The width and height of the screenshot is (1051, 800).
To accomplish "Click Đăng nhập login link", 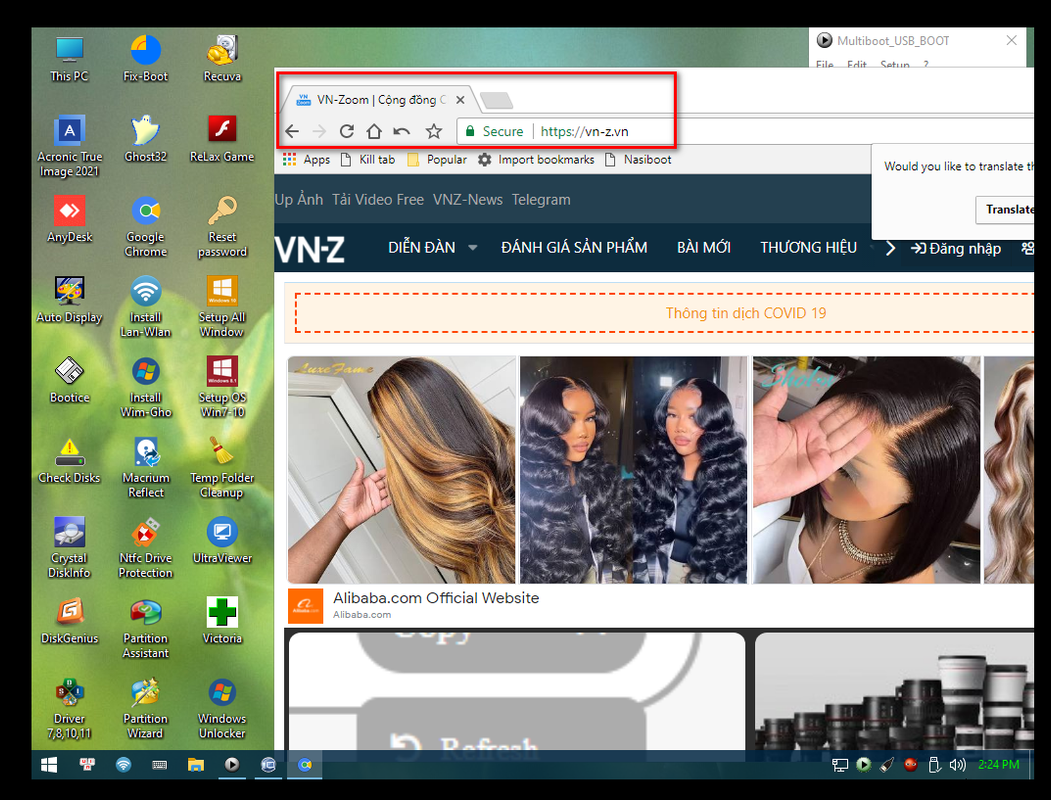I will point(956,249).
